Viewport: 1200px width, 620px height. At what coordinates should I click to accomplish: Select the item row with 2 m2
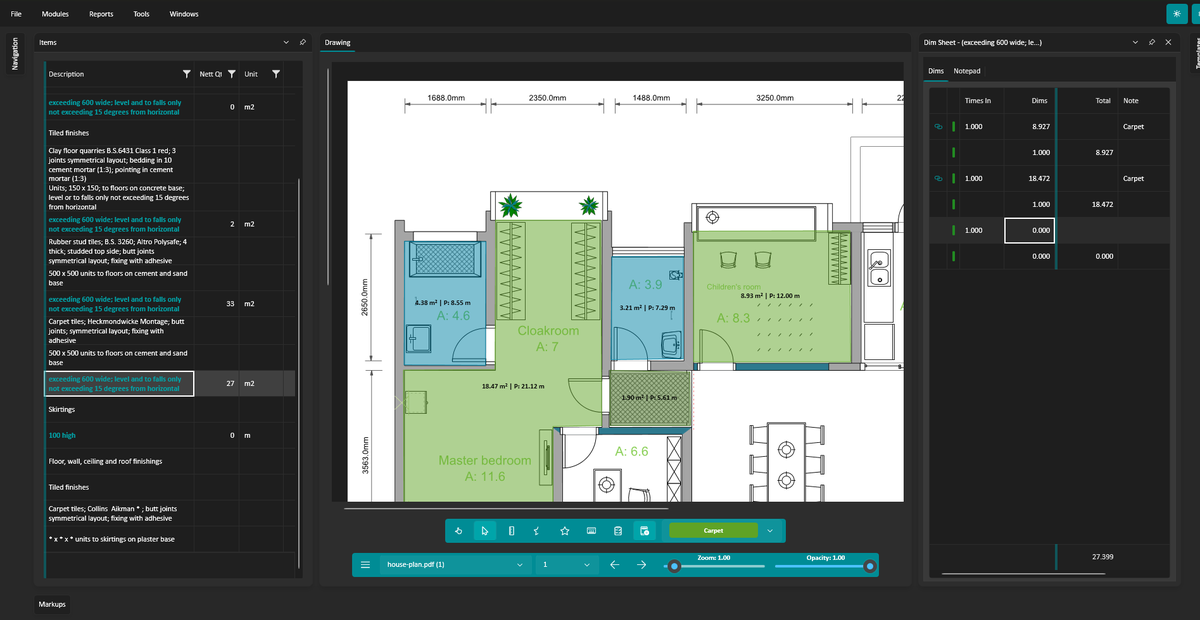click(x=170, y=224)
